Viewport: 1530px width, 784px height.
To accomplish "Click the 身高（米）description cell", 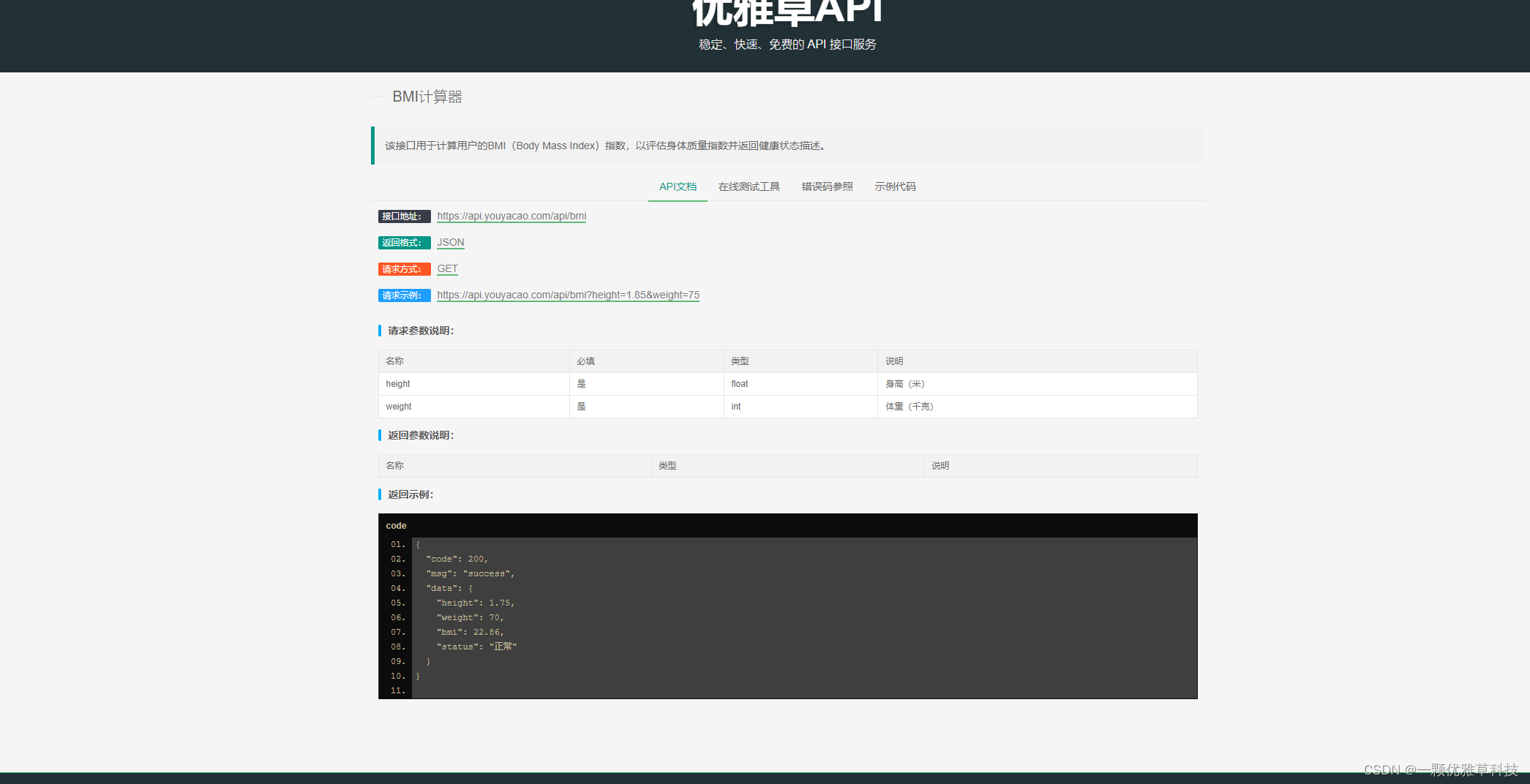I will click(1037, 384).
